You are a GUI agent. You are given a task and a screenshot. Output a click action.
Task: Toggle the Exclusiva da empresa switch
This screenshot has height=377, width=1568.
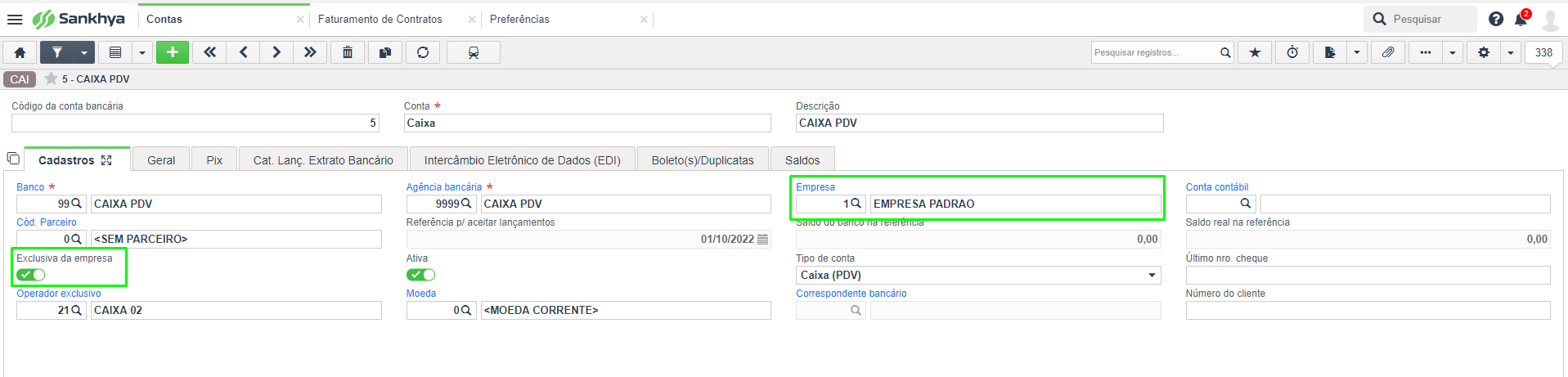point(31,275)
